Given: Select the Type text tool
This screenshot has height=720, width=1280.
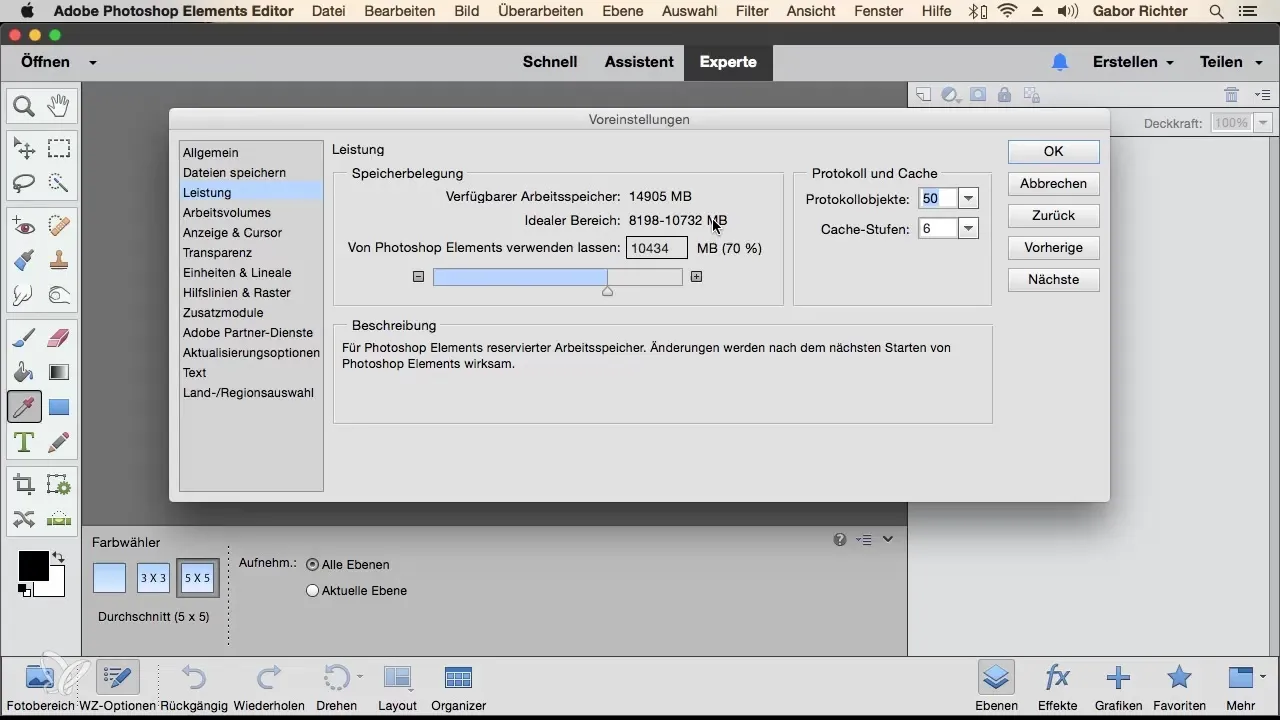Looking at the screenshot, I should tap(24, 441).
